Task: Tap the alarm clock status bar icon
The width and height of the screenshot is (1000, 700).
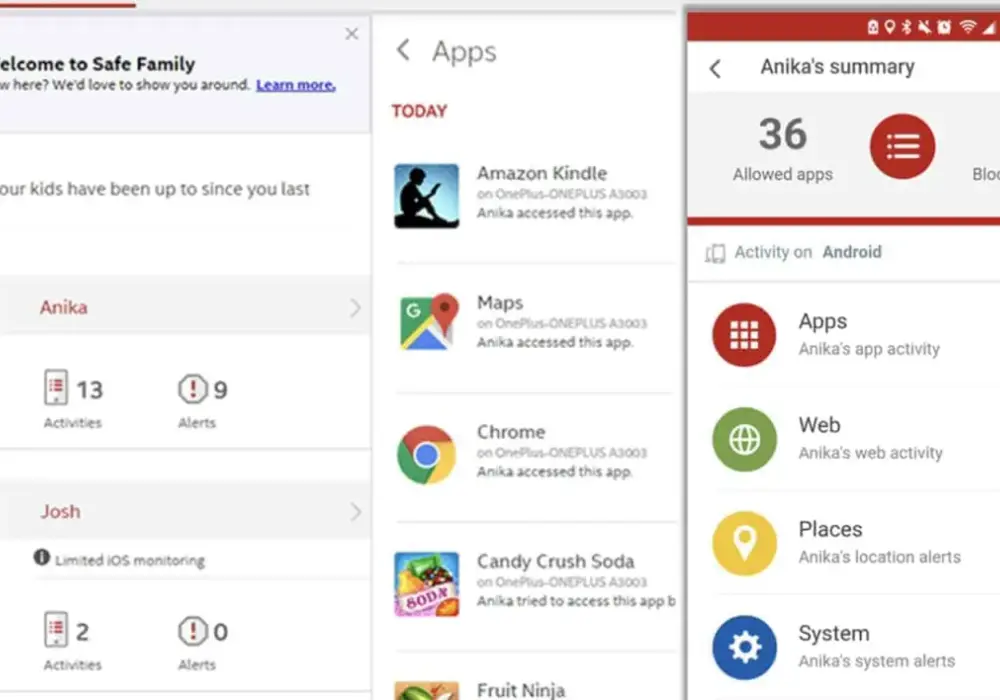Action: [944, 27]
